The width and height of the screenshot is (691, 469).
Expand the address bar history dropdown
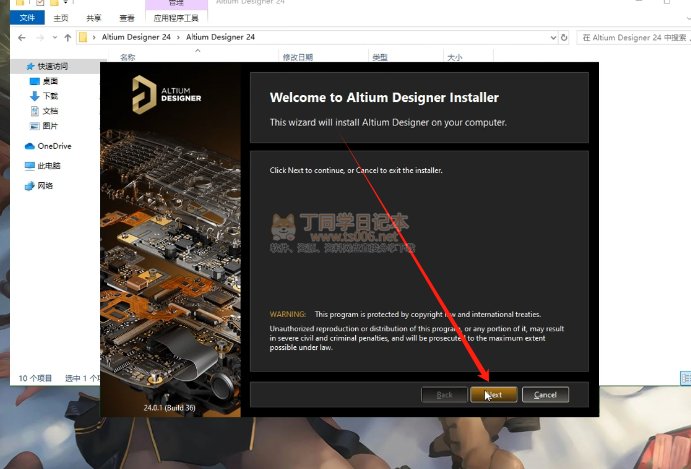click(x=554, y=37)
